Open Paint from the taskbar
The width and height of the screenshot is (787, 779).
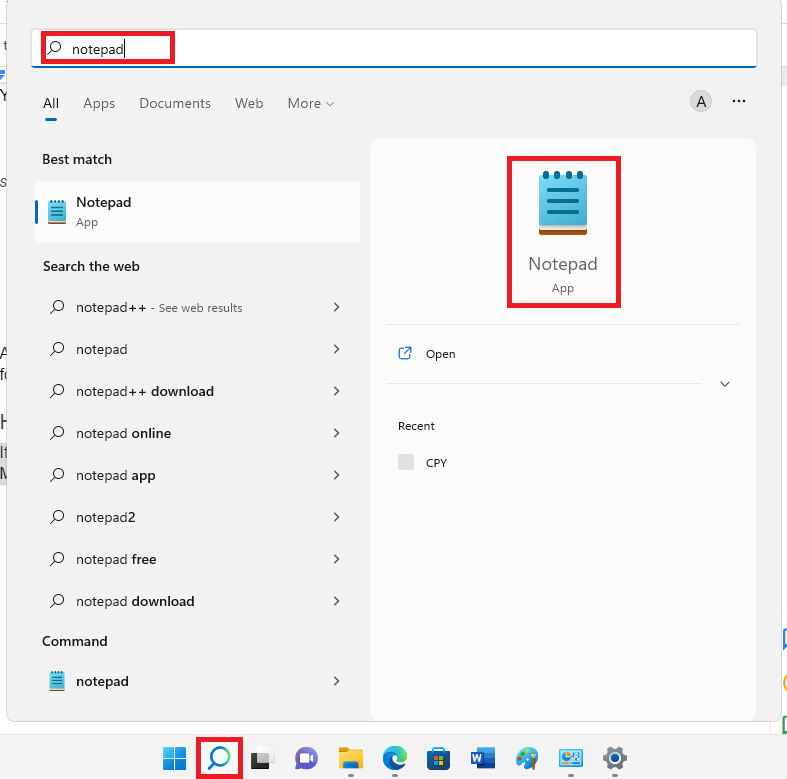(527, 758)
